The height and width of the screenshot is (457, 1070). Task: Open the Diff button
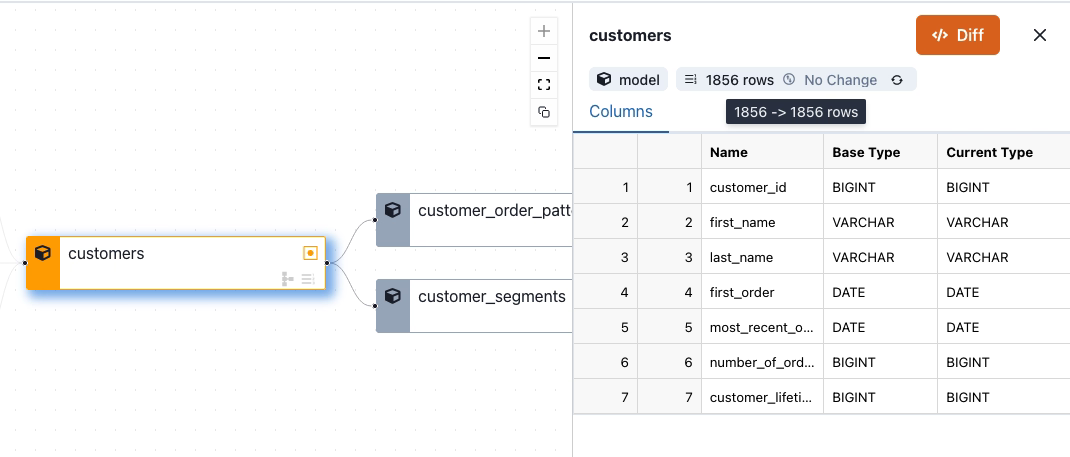click(x=957, y=35)
